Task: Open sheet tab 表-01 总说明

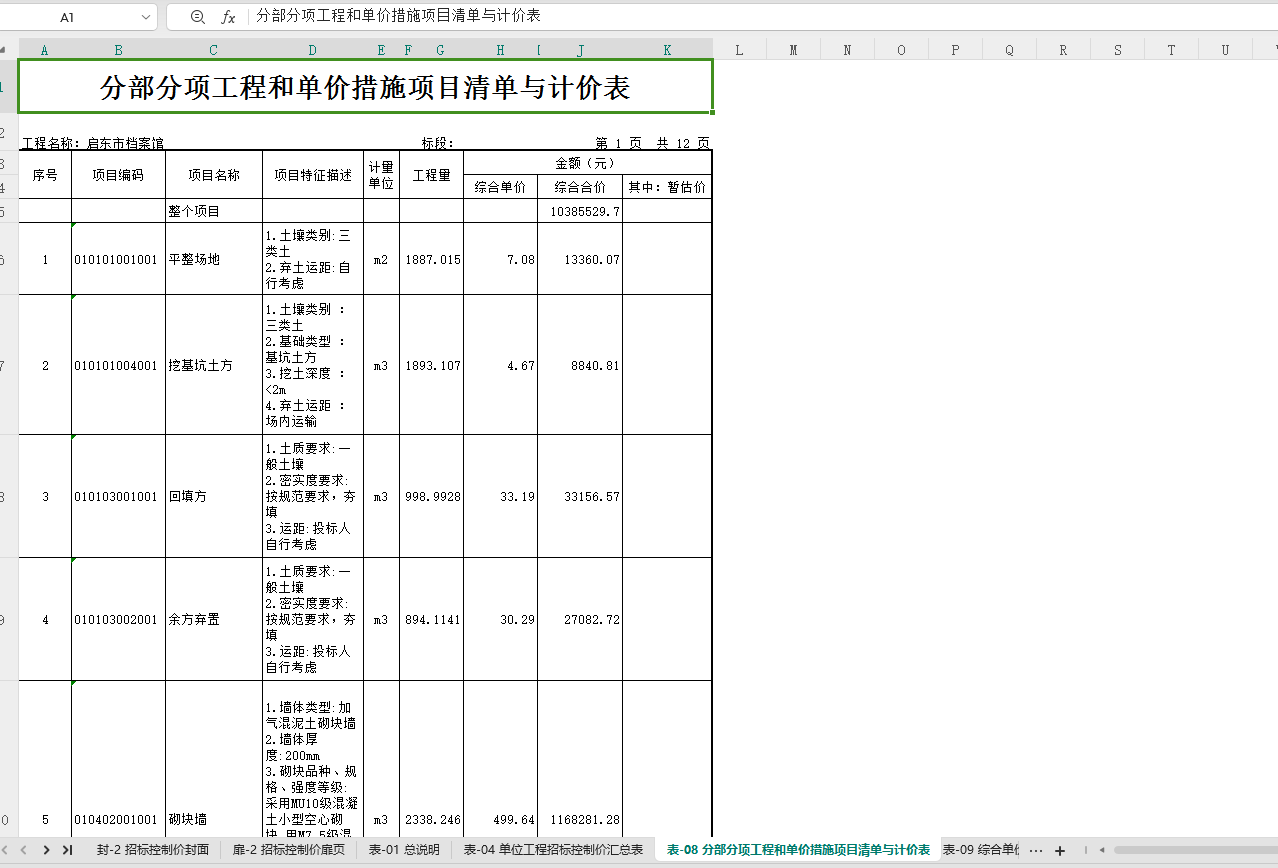Action: [x=404, y=850]
